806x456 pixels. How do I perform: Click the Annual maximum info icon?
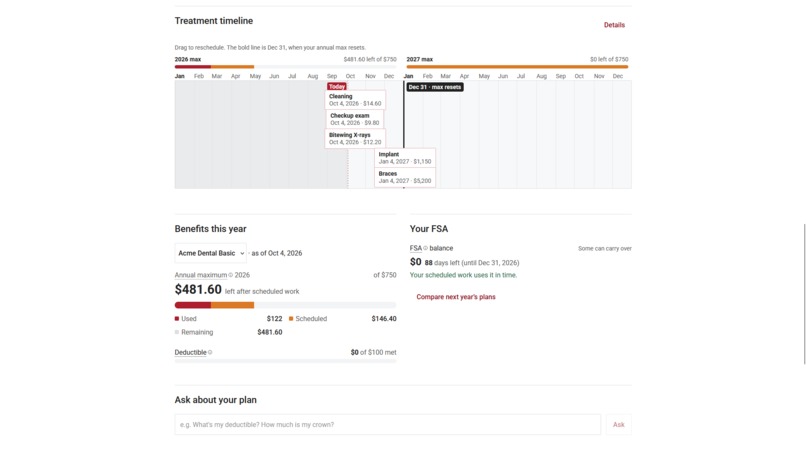tap(230, 275)
